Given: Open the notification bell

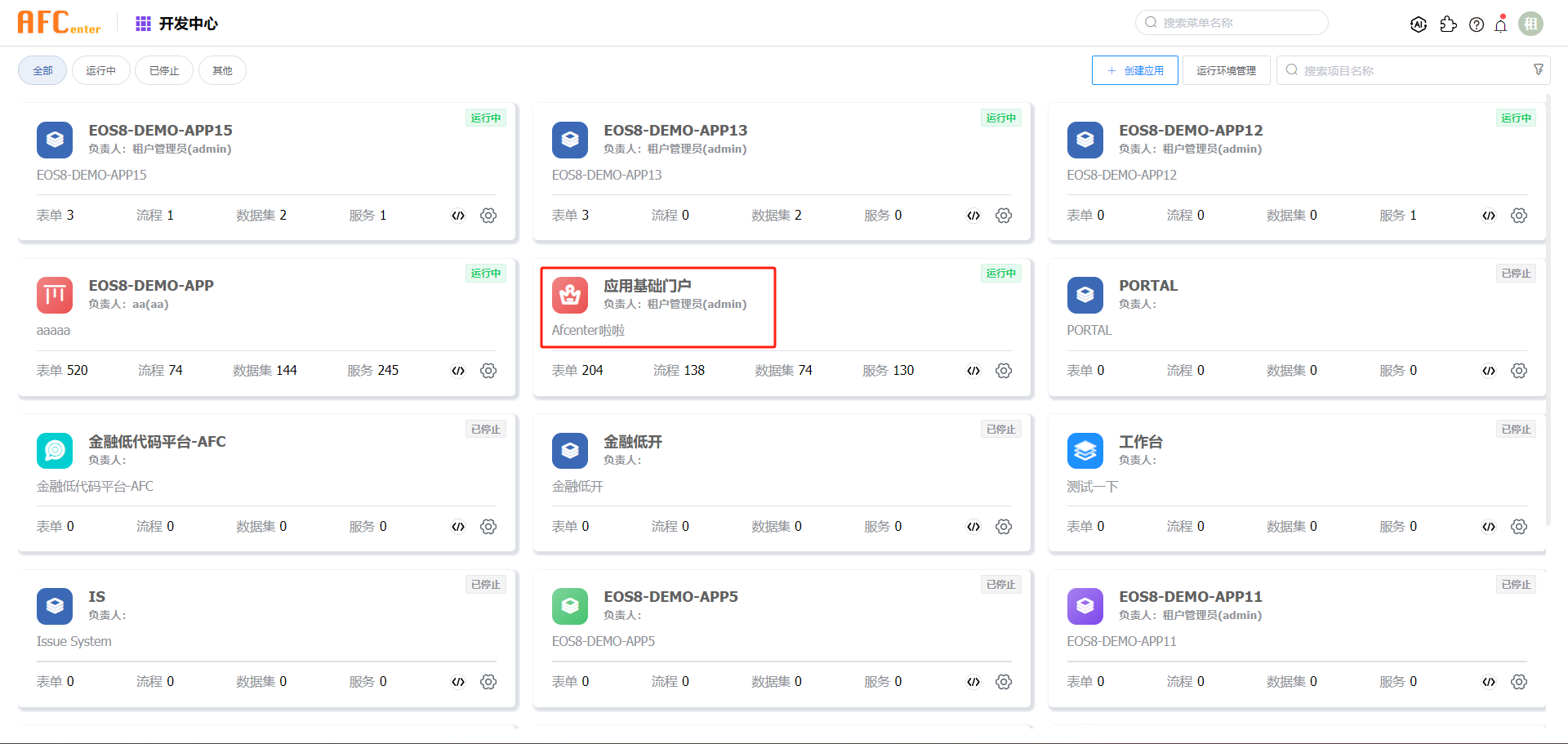Looking at the screenshot, I should (x=1501, y=25).
